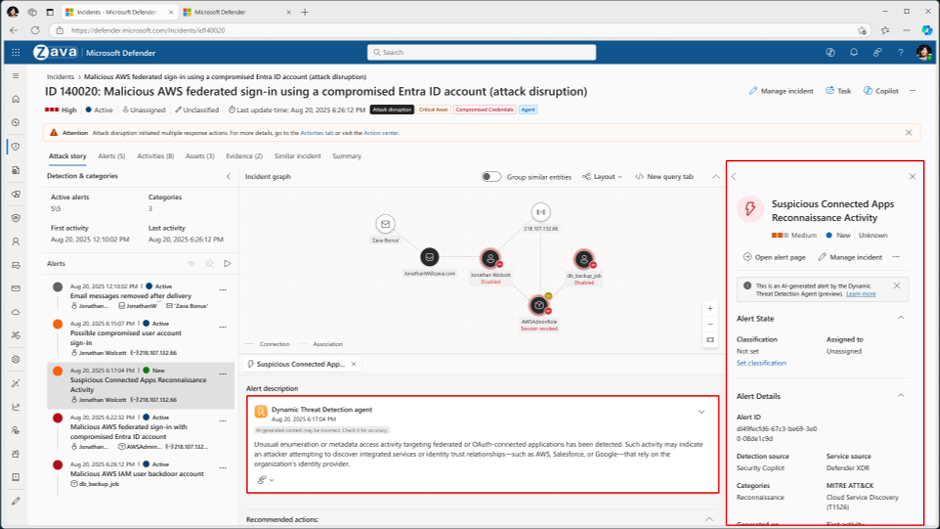Close the attention banner
The image size is (940, 529).
pos(908,133)
